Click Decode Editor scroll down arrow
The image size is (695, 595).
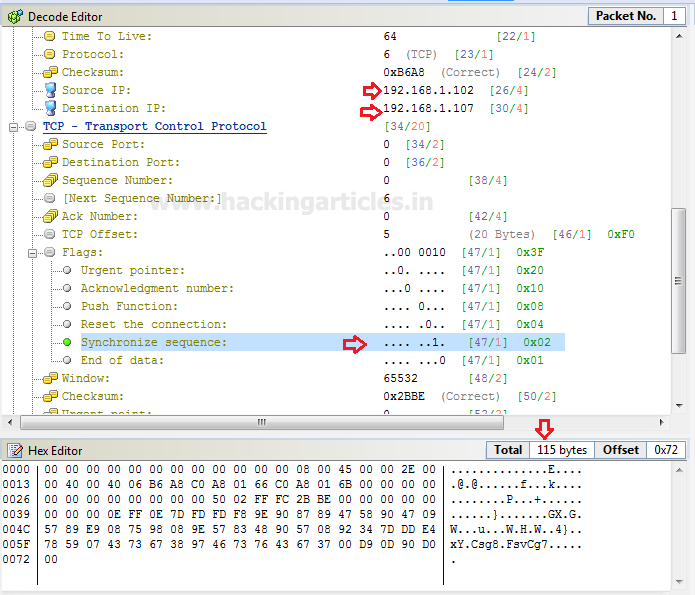click(x=679, y=405)
